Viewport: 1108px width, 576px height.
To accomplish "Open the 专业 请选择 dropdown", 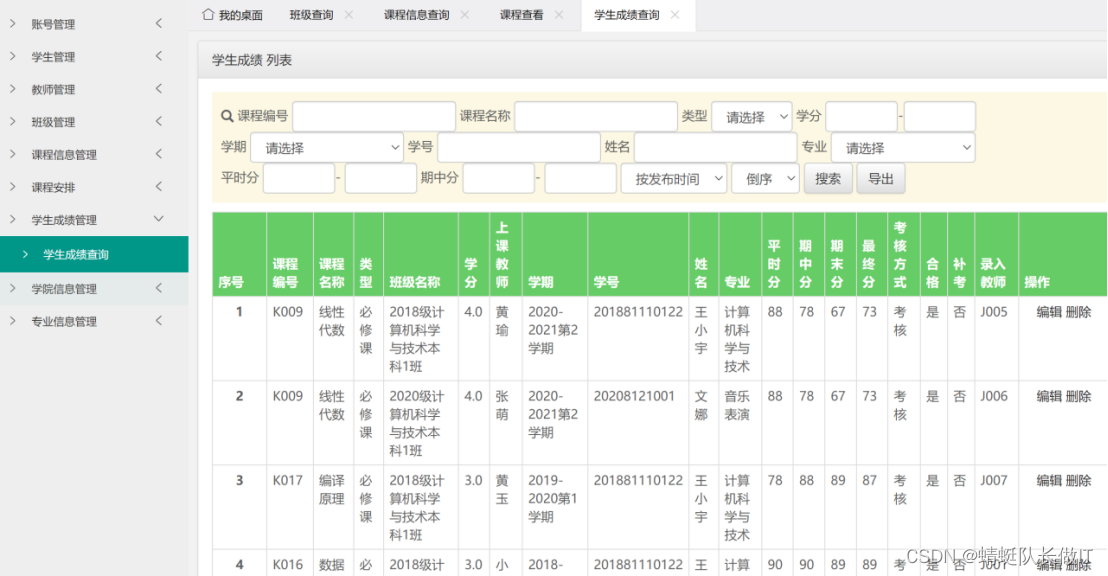I will pos(903,147).
